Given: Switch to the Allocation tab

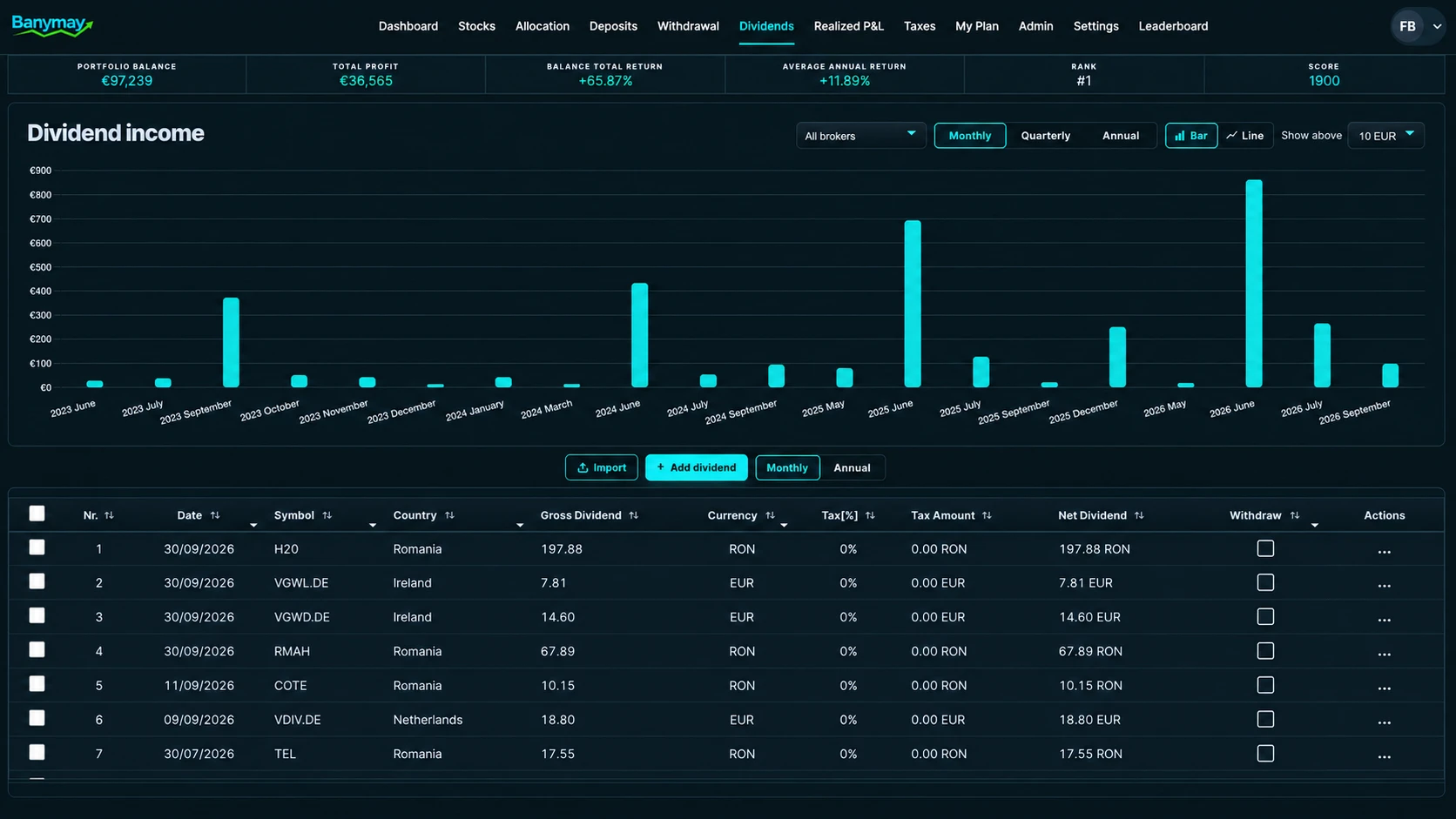Looking at the screenshot, I should (542, 26).
